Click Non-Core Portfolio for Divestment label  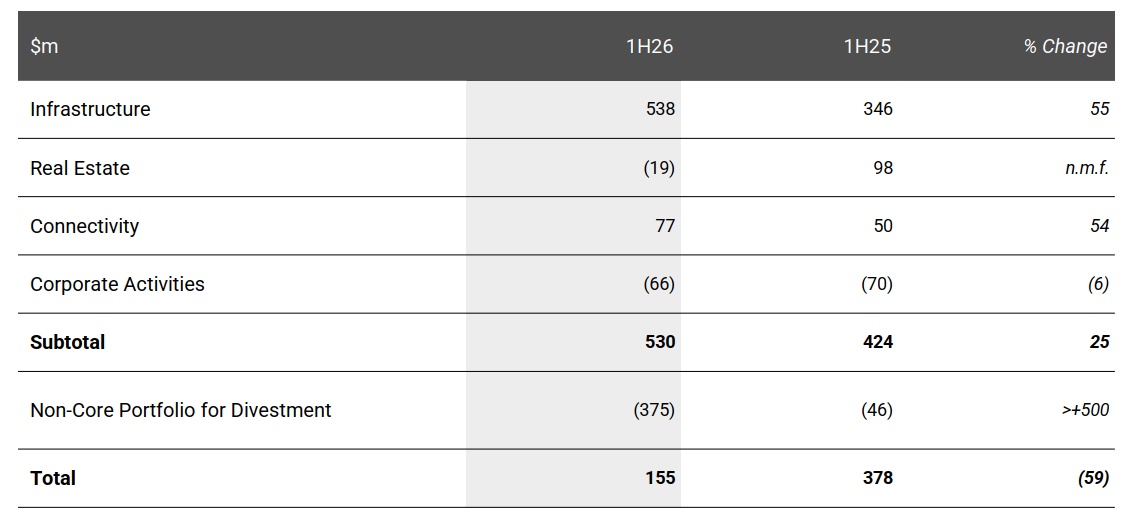[x=181, y=410]
